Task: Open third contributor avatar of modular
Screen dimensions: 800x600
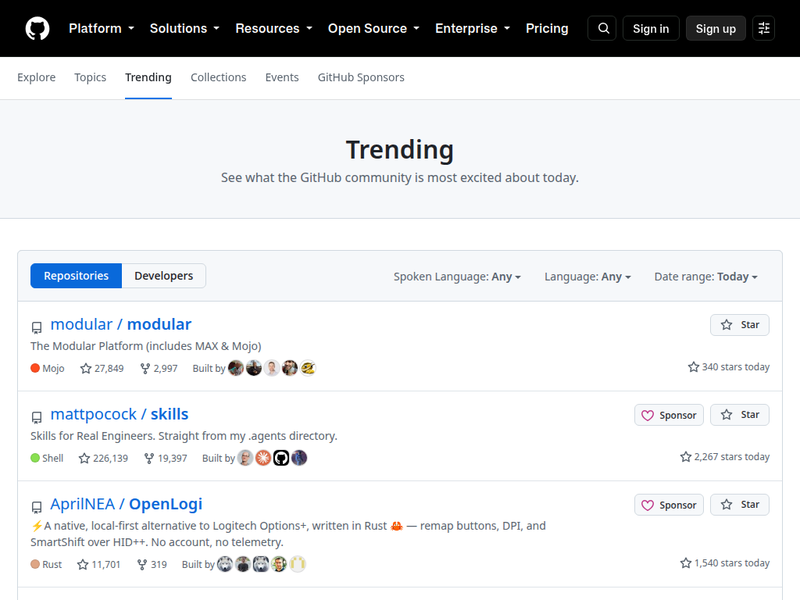Action: click(271, 368)
